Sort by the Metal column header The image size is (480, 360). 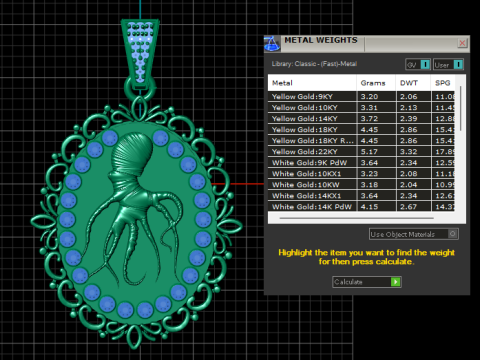312,83
